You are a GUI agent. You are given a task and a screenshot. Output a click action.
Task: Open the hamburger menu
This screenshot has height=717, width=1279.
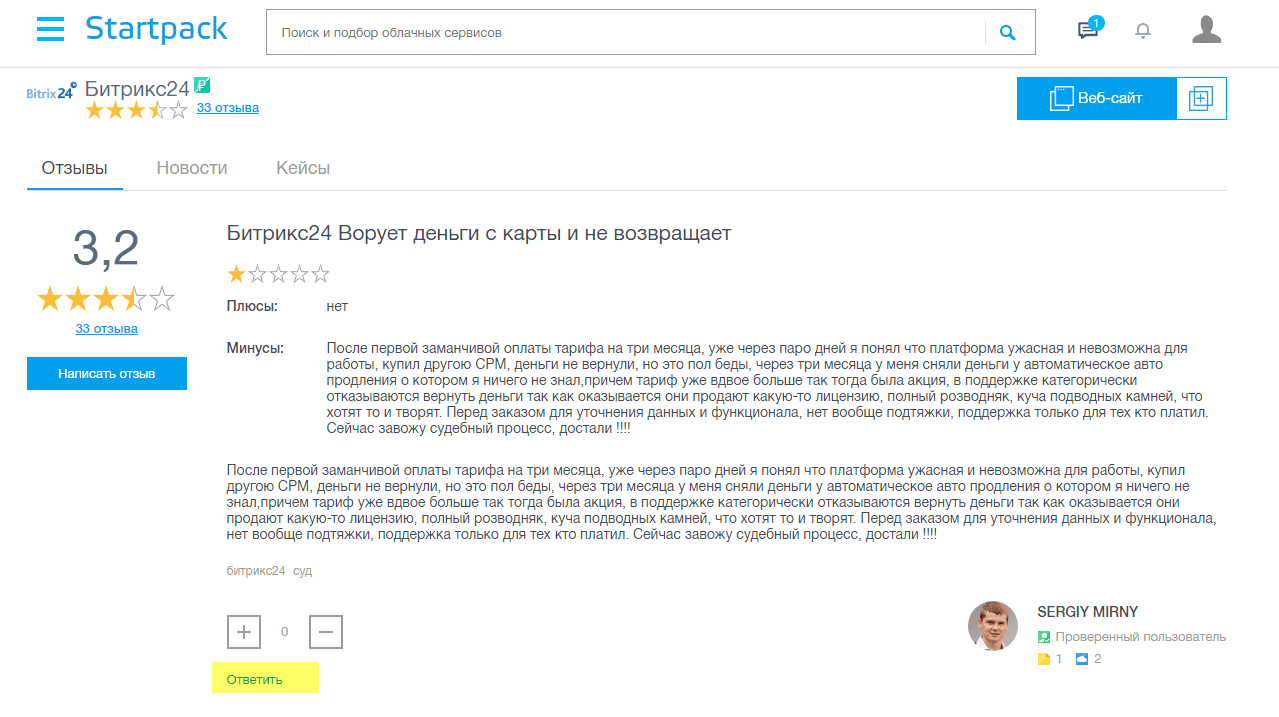[x=50, y=29]
